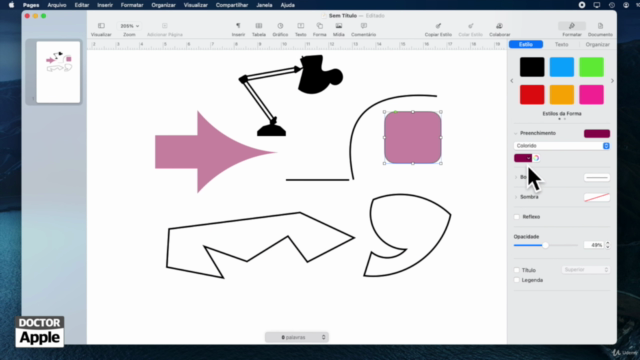The image size is (640, 360).
Task: Open the Mídia media icon
Action: coord(339,26)
